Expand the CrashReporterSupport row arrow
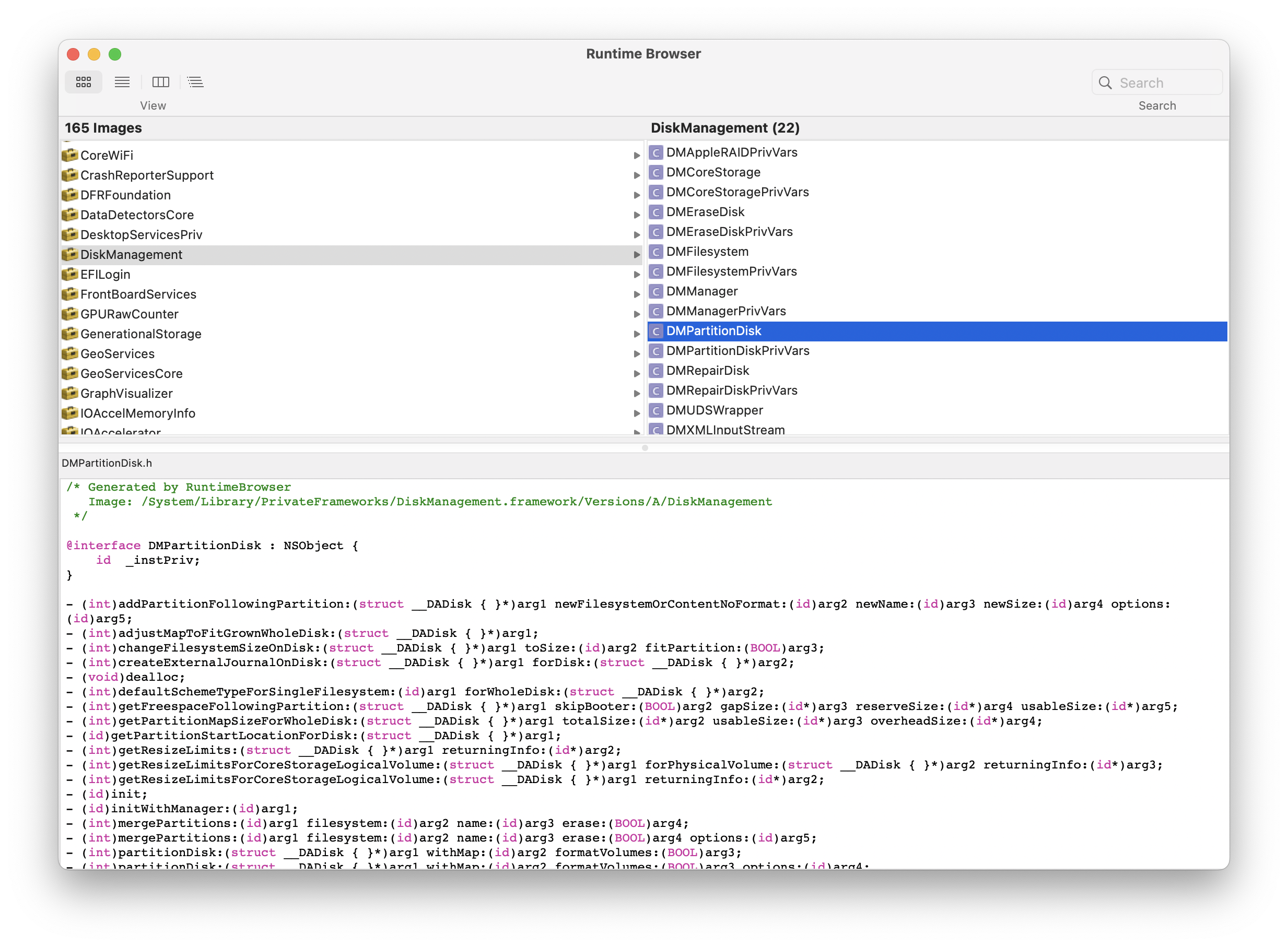 [x=637, y=175]
